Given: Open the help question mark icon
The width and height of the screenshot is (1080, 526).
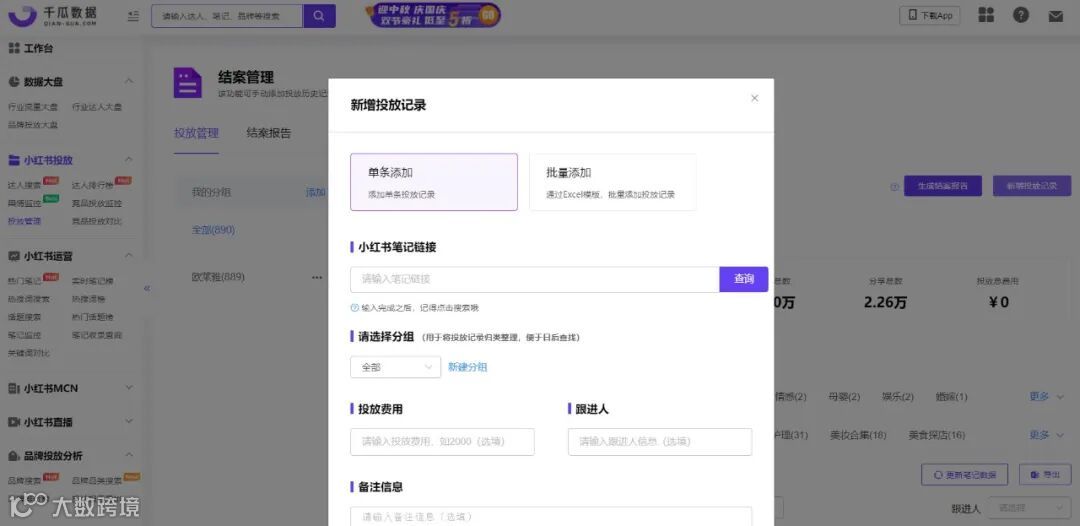Looking at the screenshot, I should pyautogui.click(x=1021, y=15).
